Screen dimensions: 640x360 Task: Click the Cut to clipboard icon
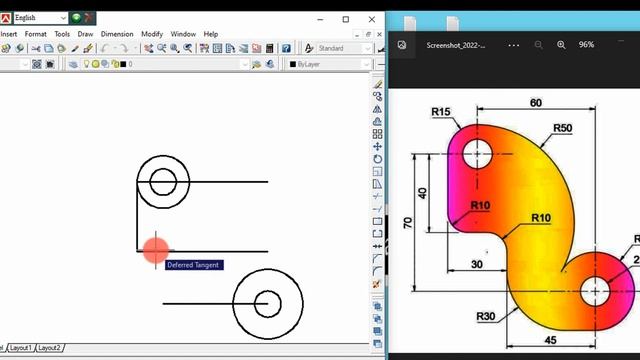tap(36, 49)
